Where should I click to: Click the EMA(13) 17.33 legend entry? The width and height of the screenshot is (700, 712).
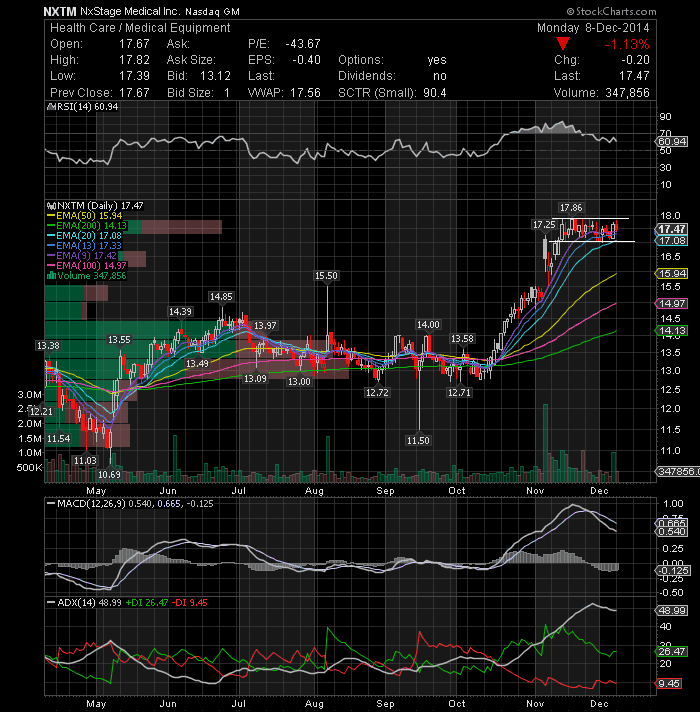click(x=85, y=246)
